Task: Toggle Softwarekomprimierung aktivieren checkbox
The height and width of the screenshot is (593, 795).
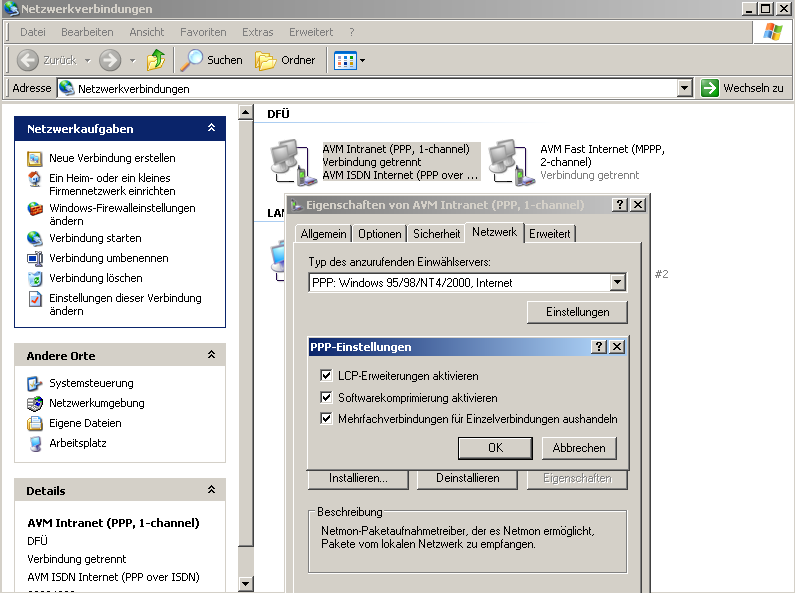Action: click(x=326, y=397)
